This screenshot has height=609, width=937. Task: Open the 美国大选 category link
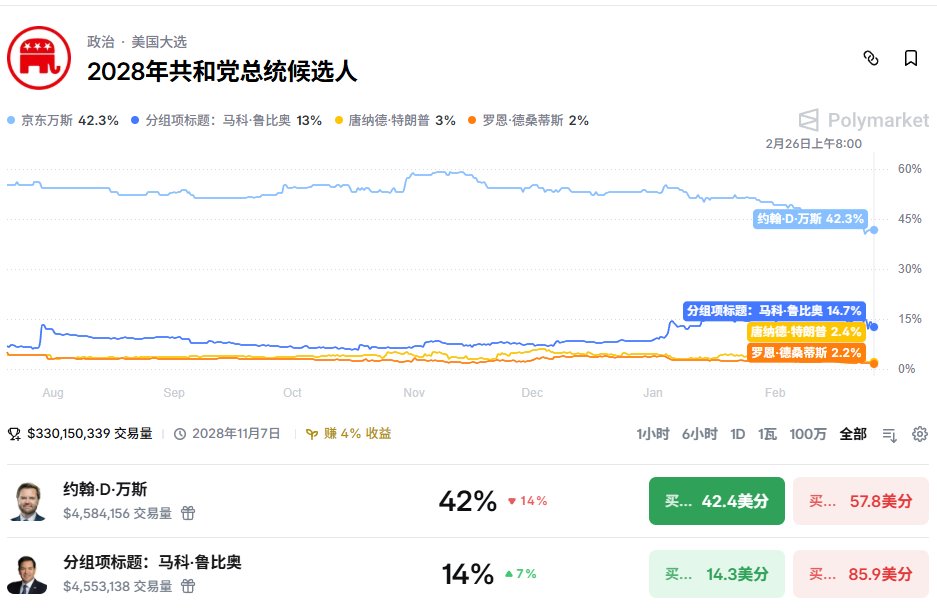159,42
